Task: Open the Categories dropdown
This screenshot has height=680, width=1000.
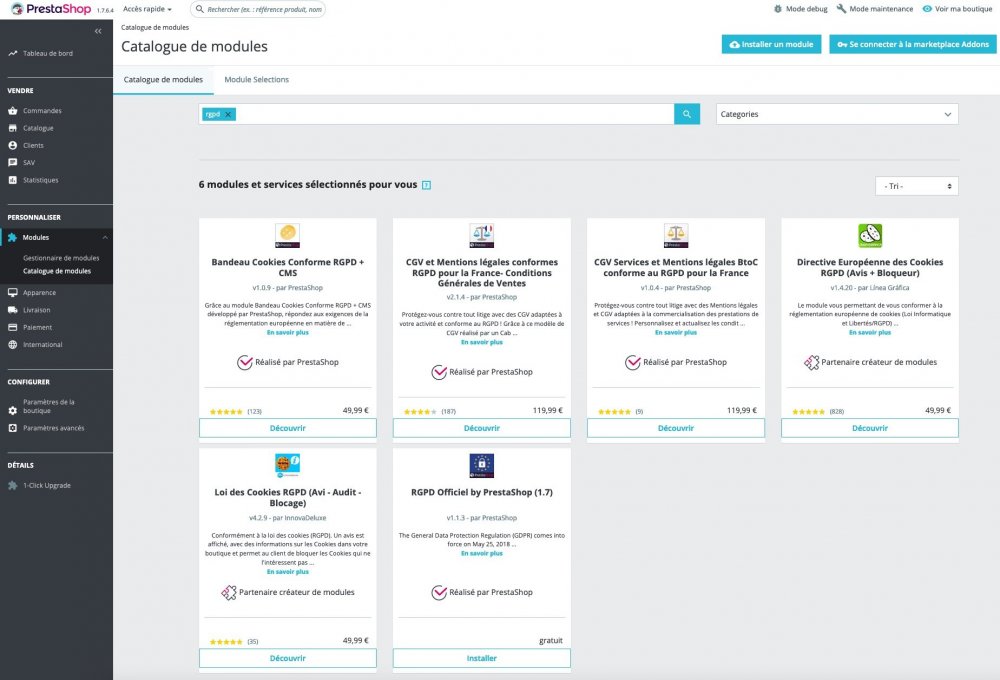Action: click(837, 114)
